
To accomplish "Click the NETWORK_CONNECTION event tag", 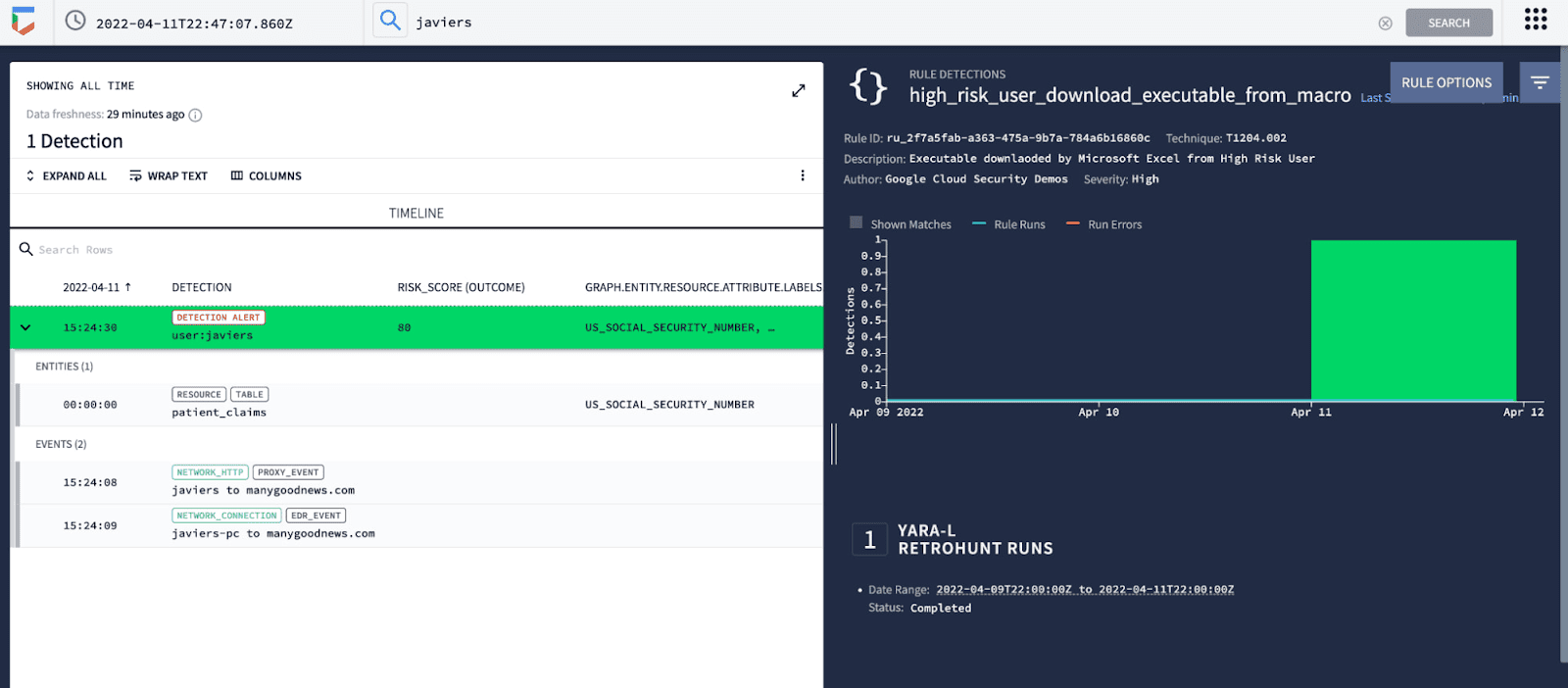I will click(226, 516).
